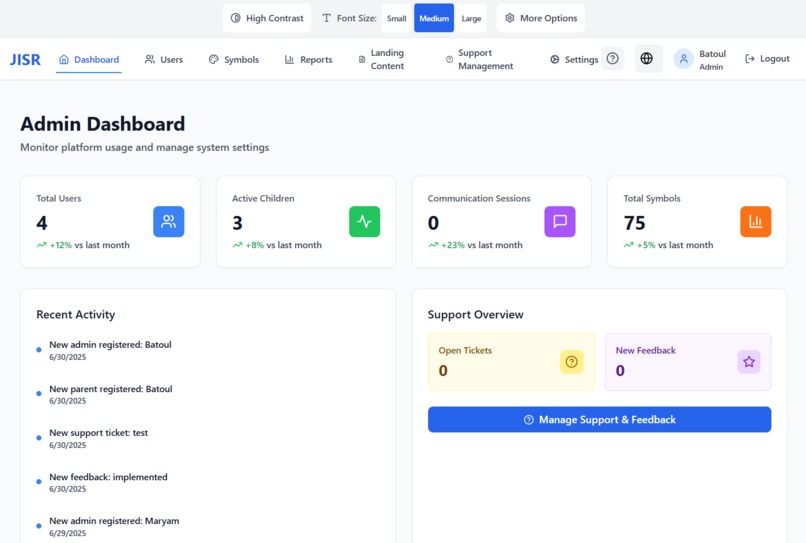This screenshot has height=543, width=806.
Task: Click the Open Tickets card
Action: (x=511, y=362)
